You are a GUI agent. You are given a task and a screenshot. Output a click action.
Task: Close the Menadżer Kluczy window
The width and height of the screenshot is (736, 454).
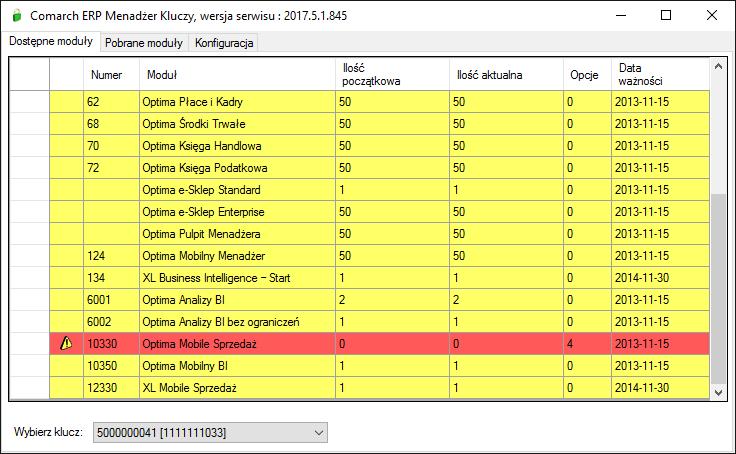click(712, 15)
